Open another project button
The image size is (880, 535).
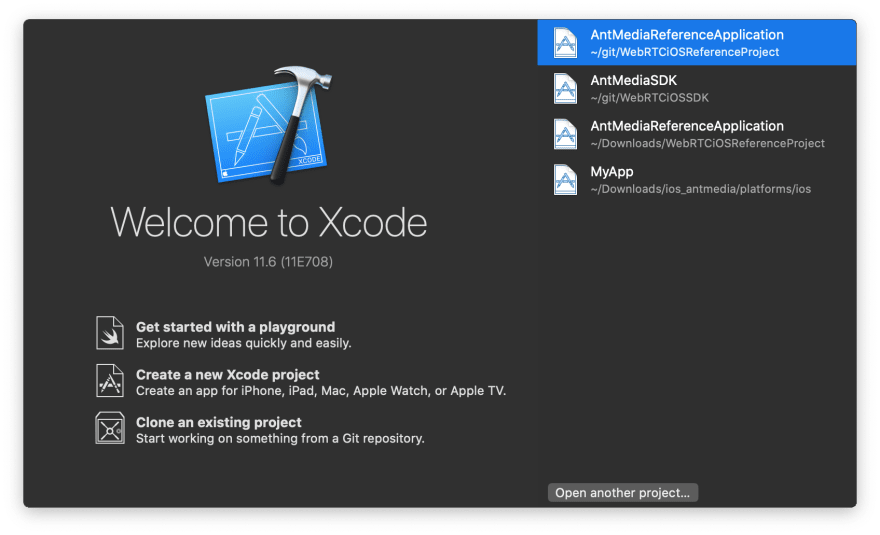[623, 493]
